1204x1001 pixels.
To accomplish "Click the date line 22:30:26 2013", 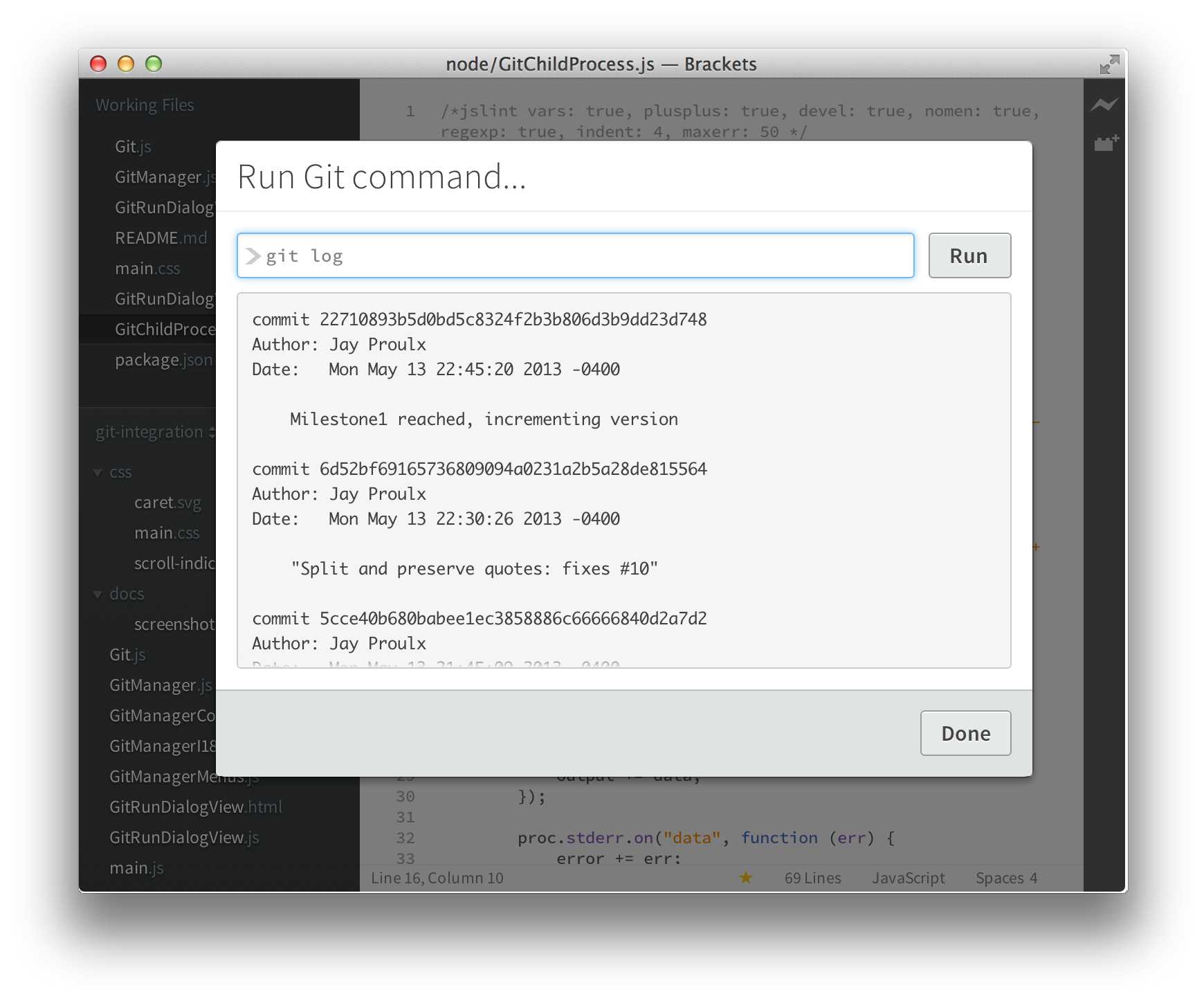I will [436, 518].
